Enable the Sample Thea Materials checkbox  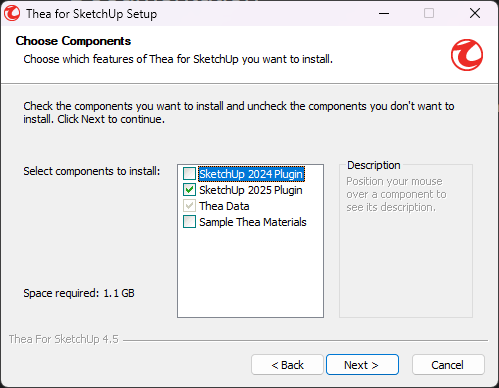click(189, 222)
